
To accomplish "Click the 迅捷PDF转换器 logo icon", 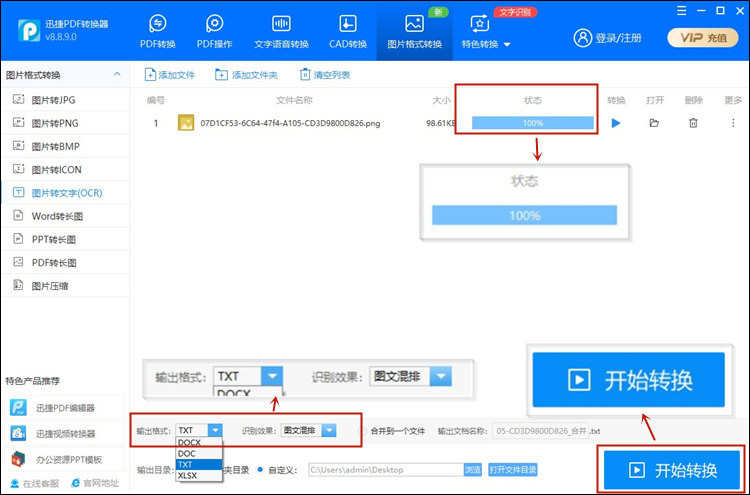I will click(29, 31).
